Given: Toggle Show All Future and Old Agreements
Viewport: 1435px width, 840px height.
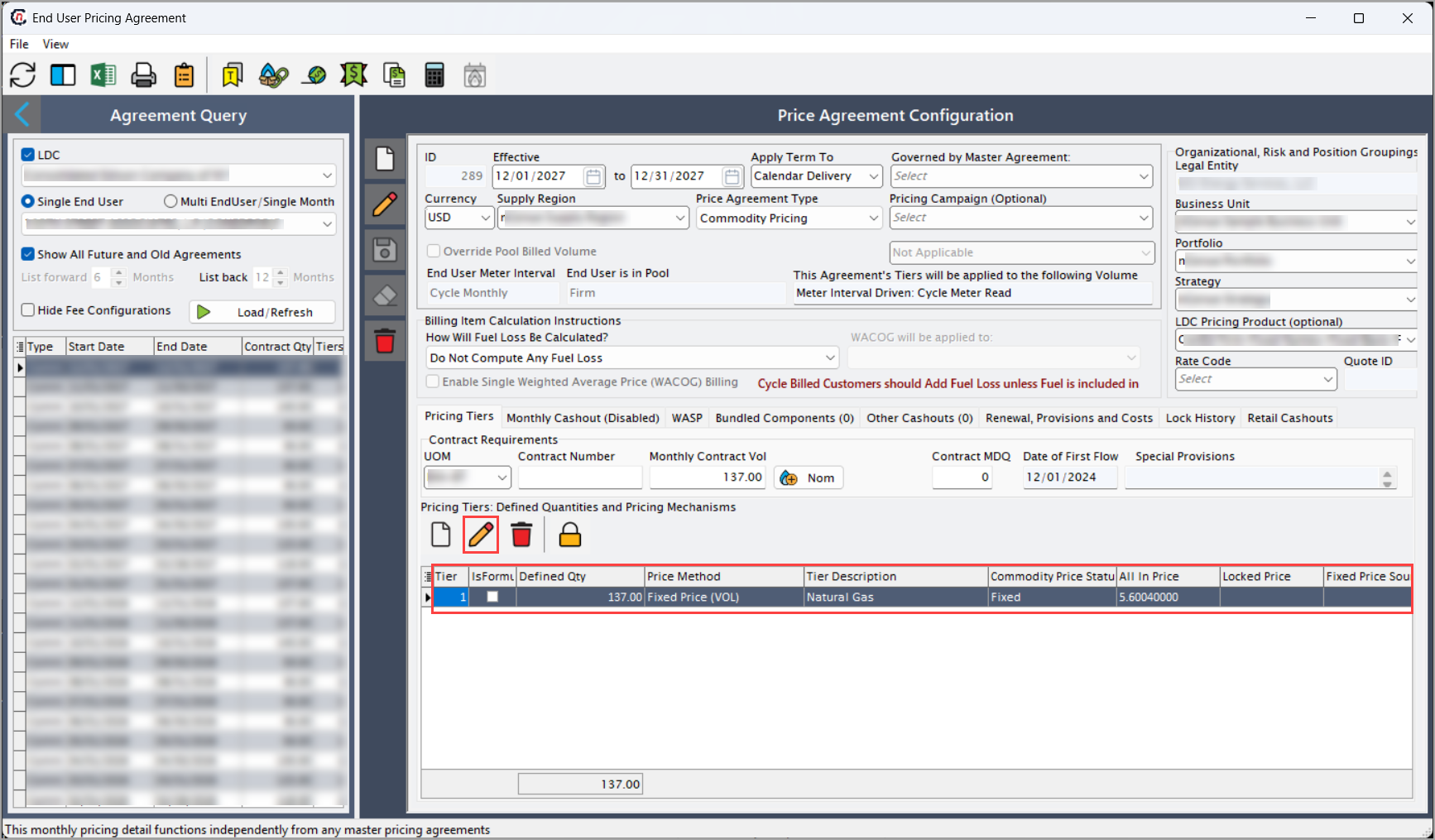Looking at the screenshot, I should [28, 254].
